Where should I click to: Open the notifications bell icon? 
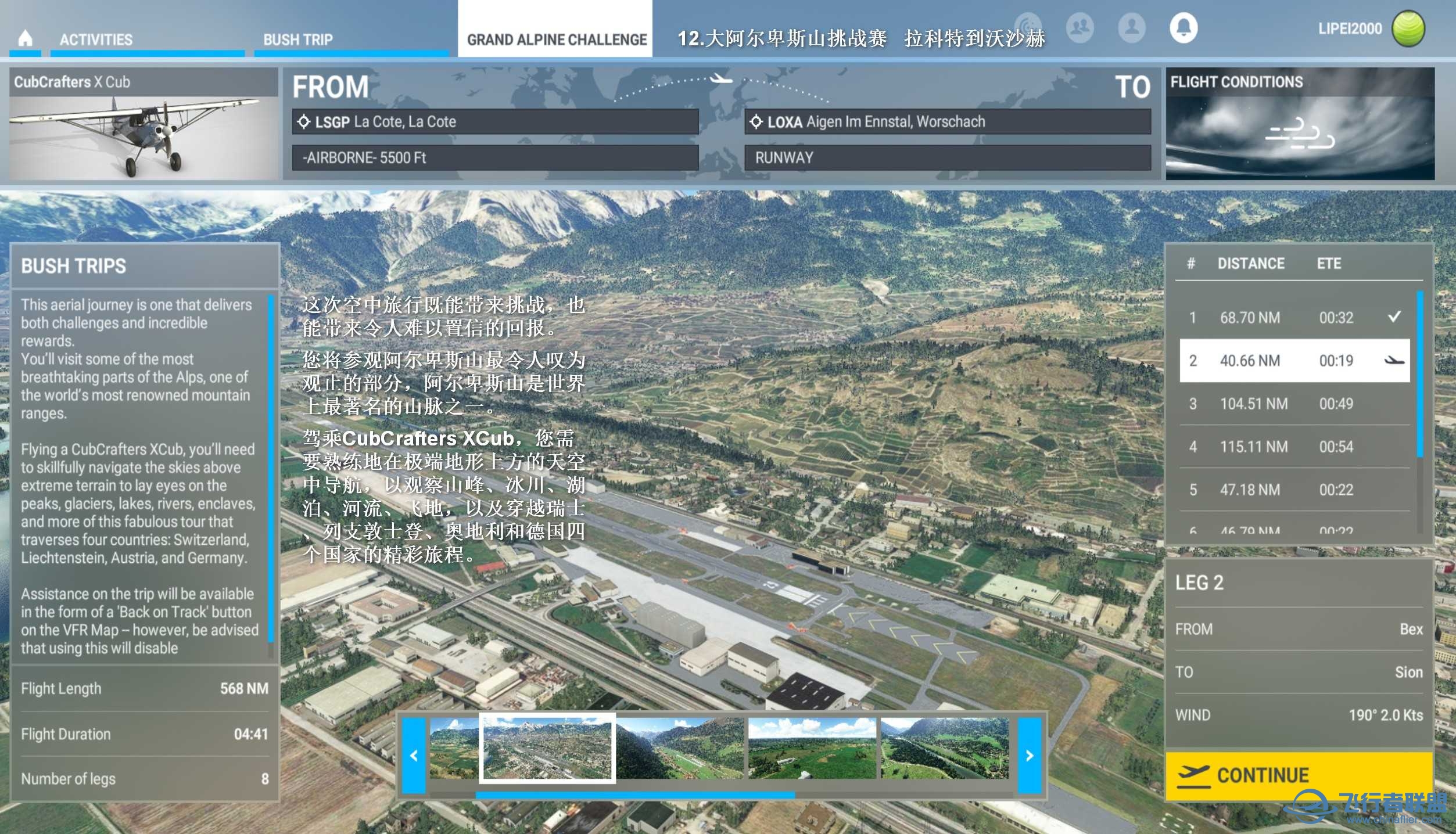click(x=1184, y=27)
